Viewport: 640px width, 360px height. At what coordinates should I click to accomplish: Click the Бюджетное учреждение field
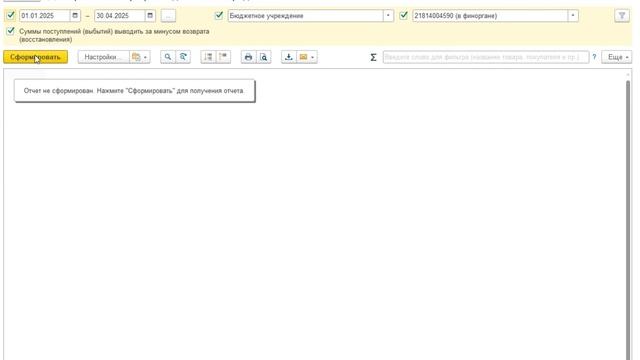[305, 16]
